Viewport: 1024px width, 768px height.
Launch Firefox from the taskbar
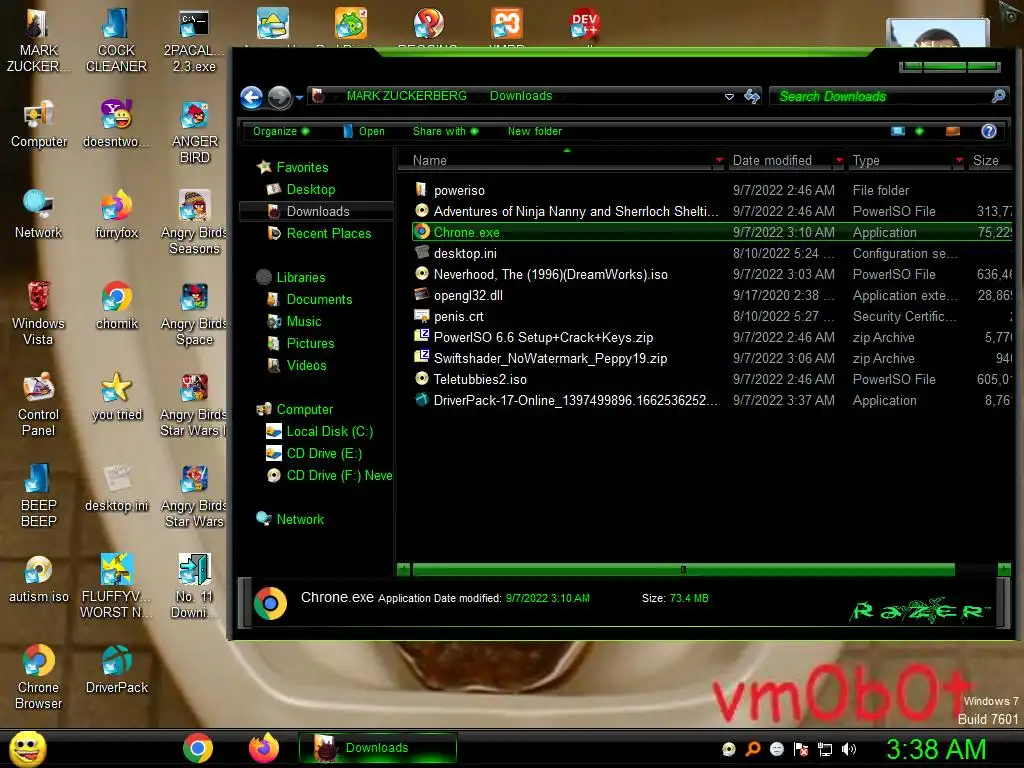coord(264,748)
